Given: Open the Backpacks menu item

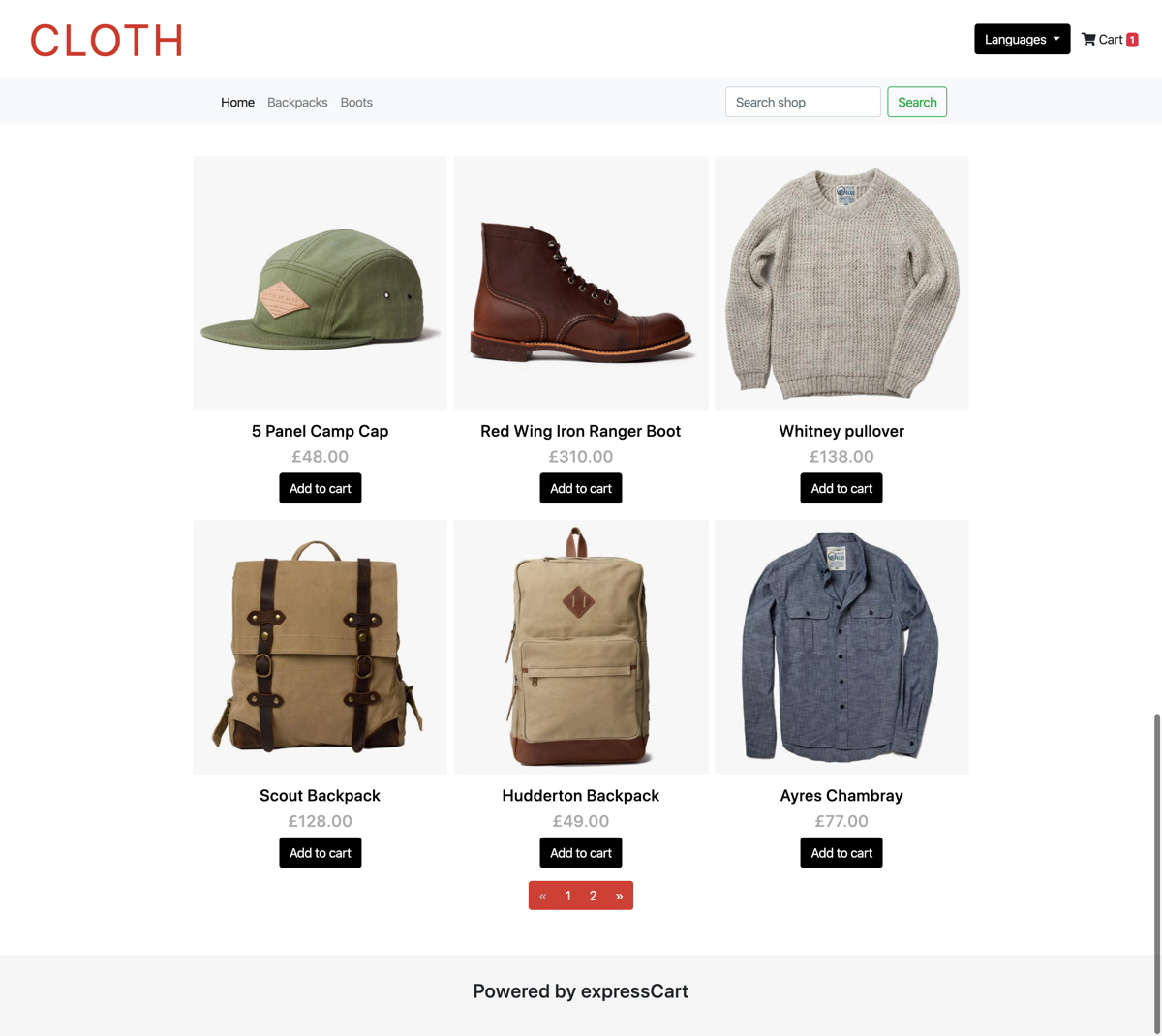Looking at the screenshot, I should pos(297,102).
